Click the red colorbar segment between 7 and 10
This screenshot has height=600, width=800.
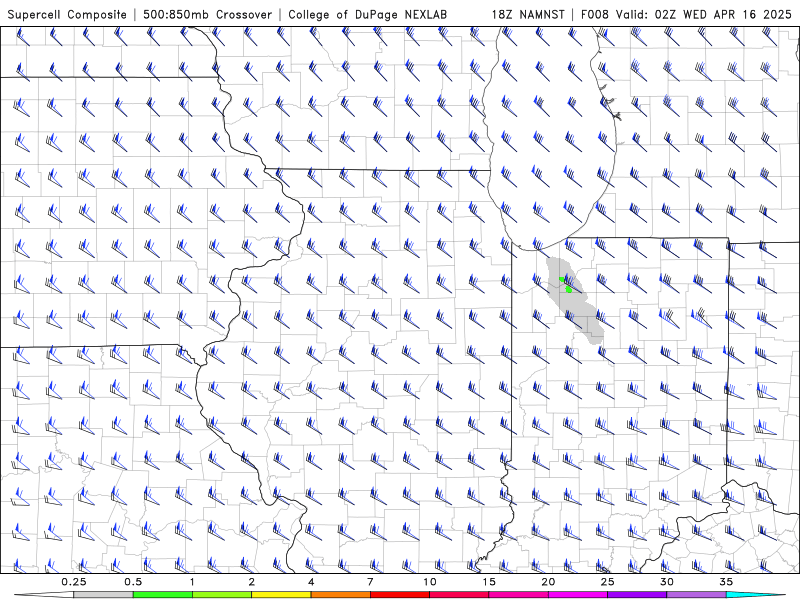[x=400, y=595]
